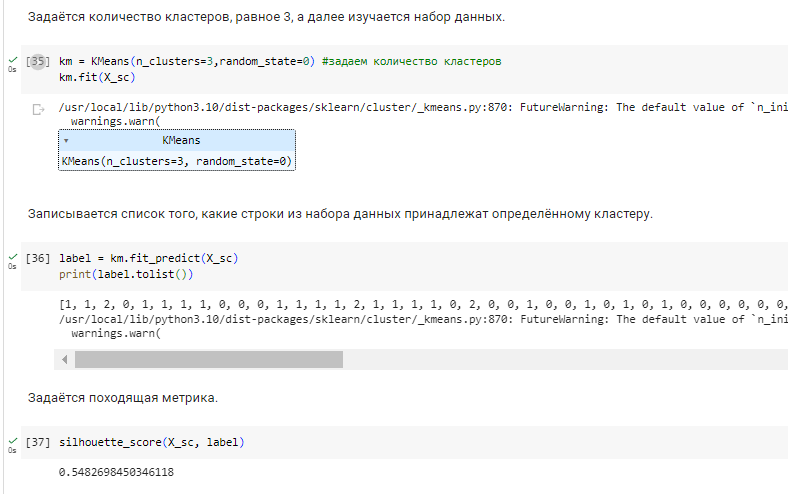788x494 pixels.
Task: Run cell 36 with fit_predict
Action: pyautogui.click(x=38, y=257)
